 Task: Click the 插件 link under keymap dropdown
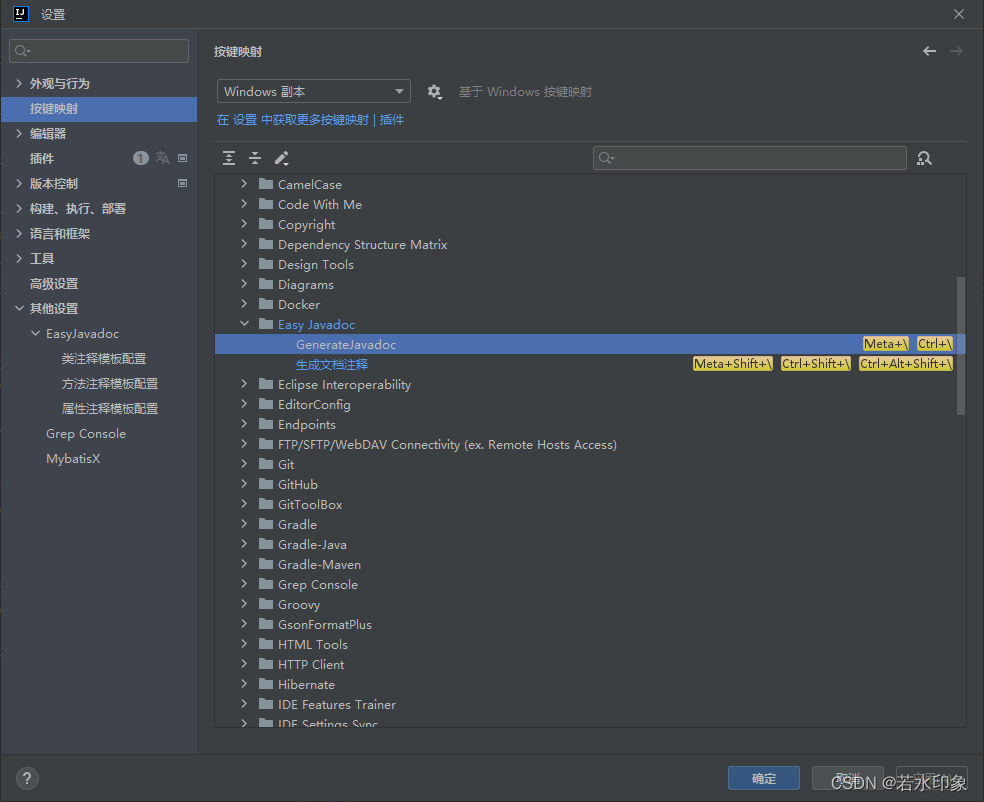pos(392,120)
